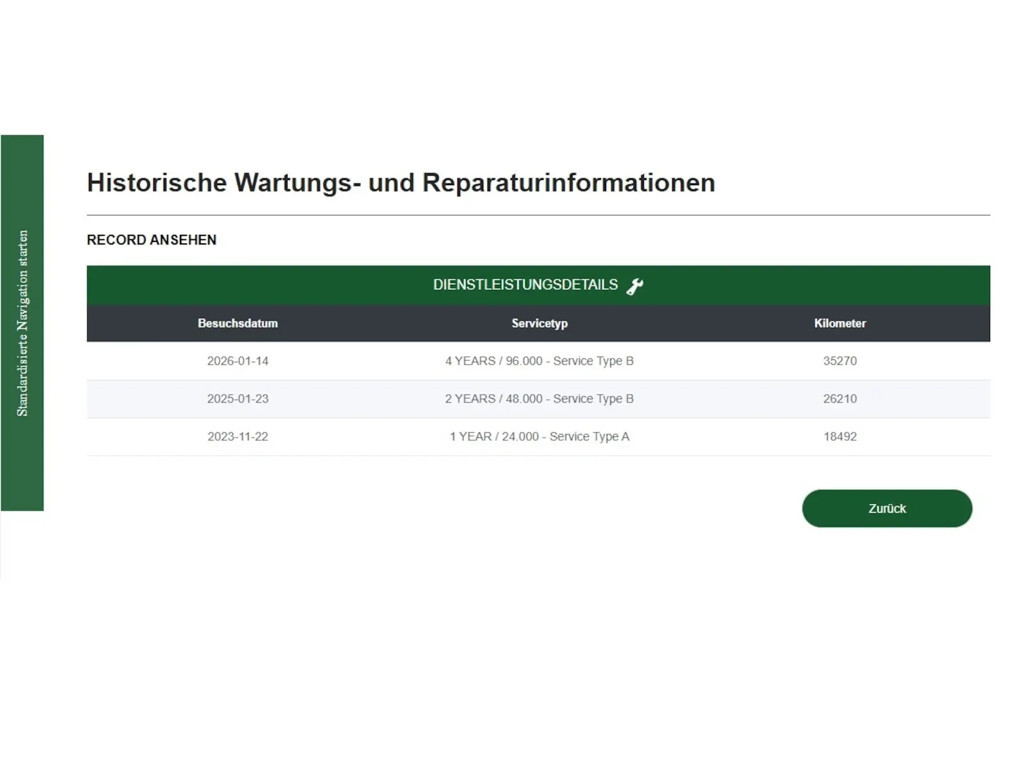Click the 2 YEARS / 48.000 service entry
Screen dimensions: 1024x768
coord(539,399)
